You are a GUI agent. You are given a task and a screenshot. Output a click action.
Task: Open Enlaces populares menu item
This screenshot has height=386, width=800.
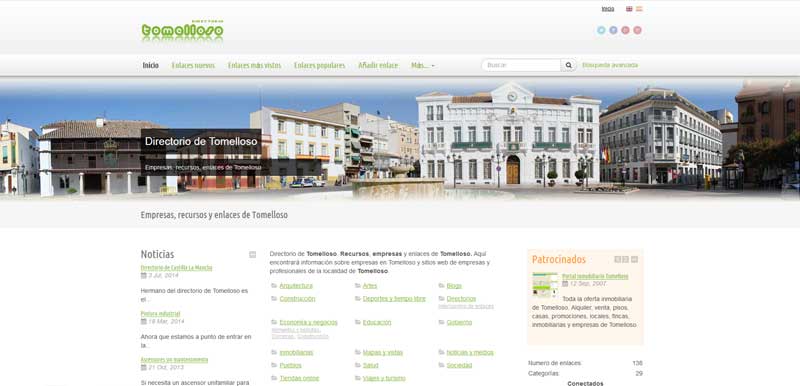coord(319,66)
